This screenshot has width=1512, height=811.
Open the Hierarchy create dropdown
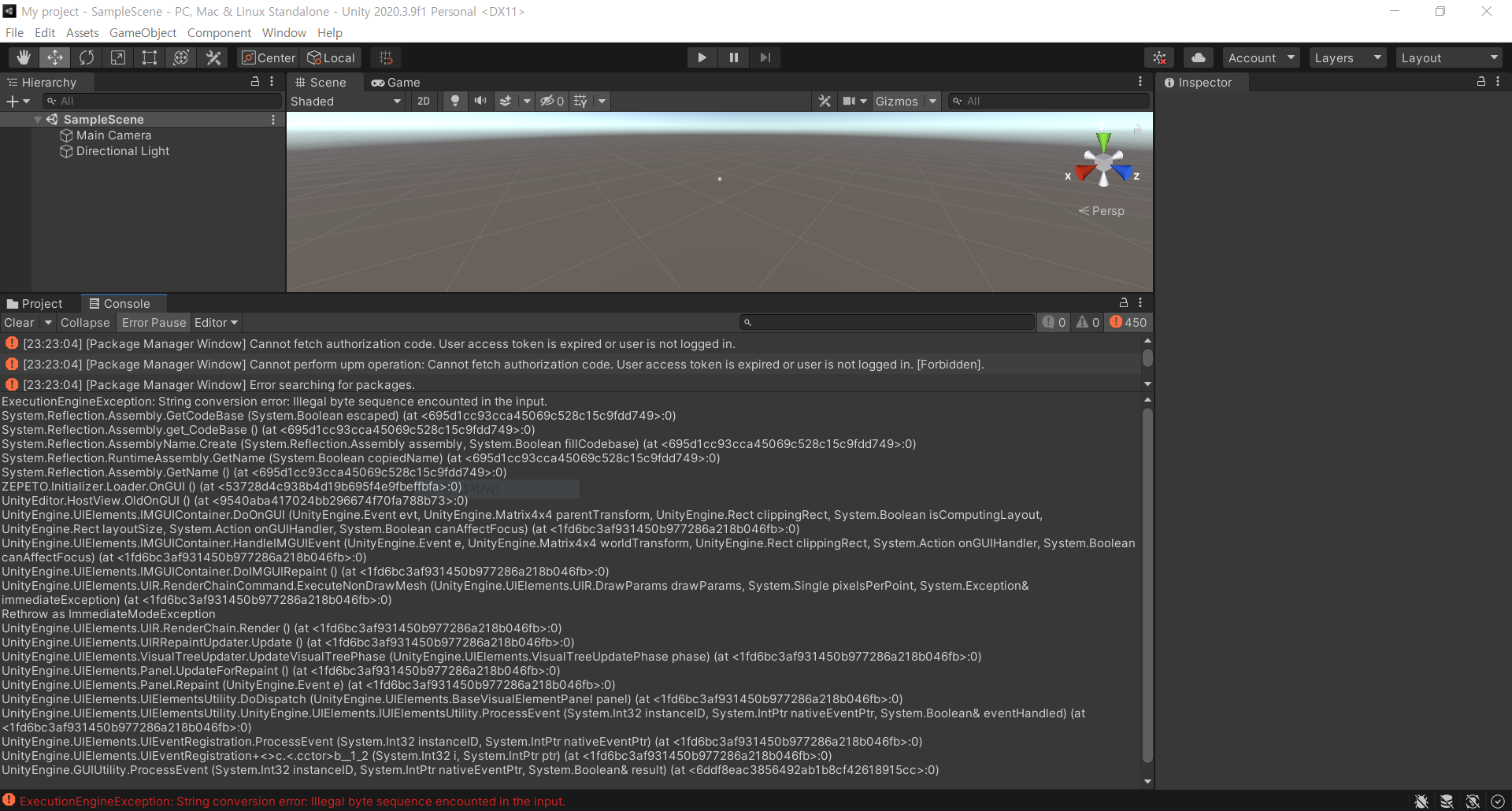tap(18, 101)
